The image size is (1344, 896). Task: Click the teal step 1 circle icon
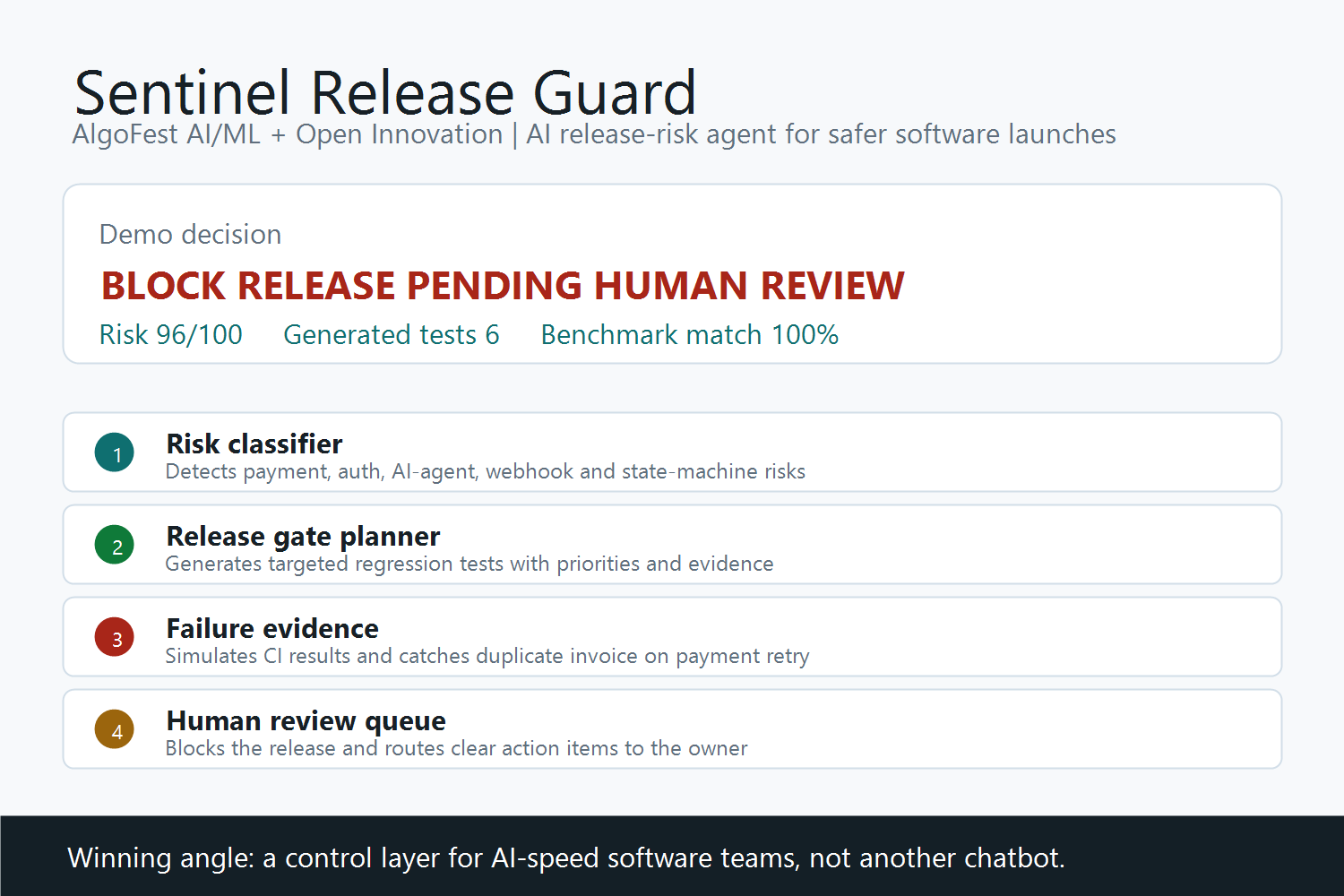pos(115,452)
